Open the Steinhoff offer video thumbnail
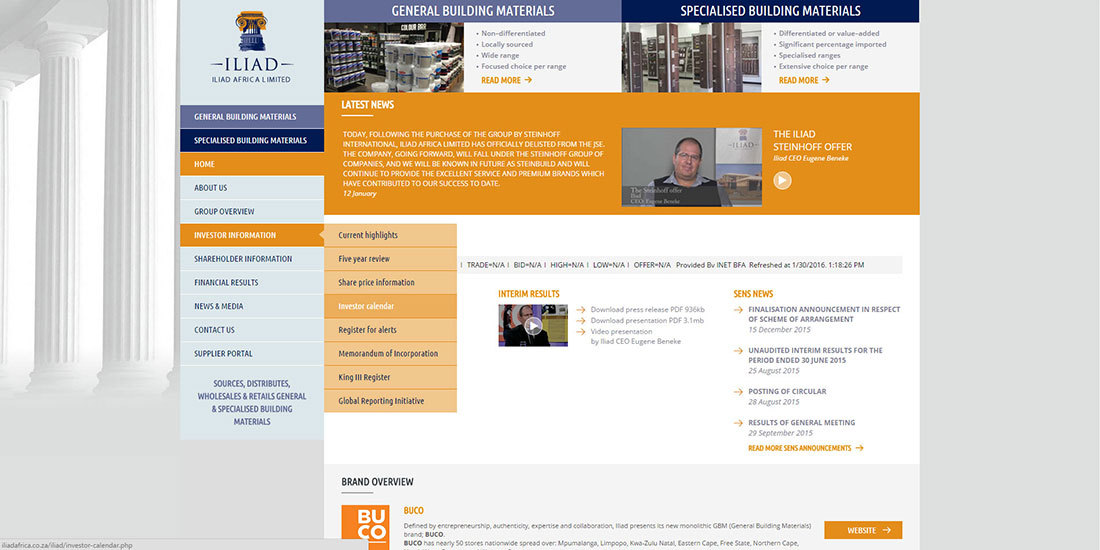This screenshot has width=1100, height=550. coord(691,167)
